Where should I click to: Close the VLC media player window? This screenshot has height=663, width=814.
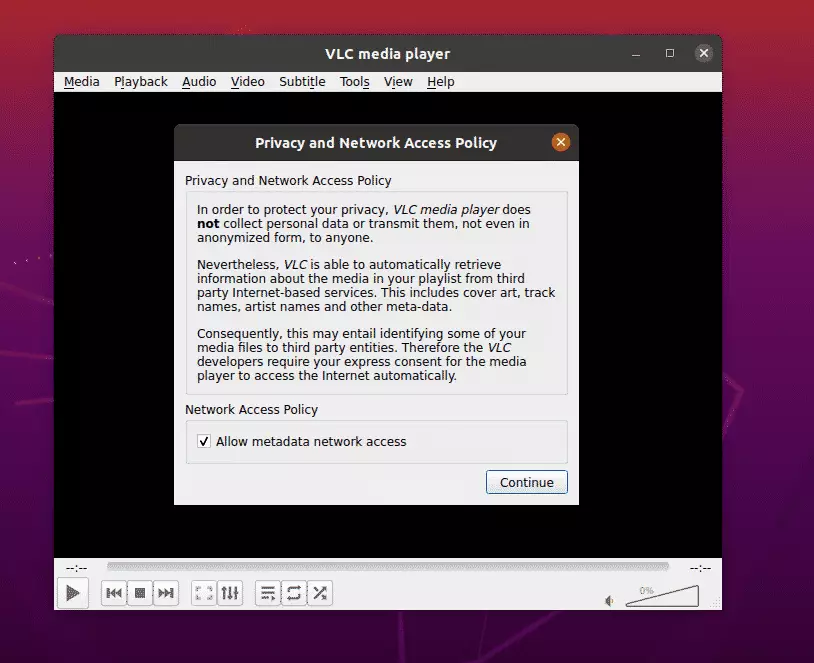pos(704,53)
